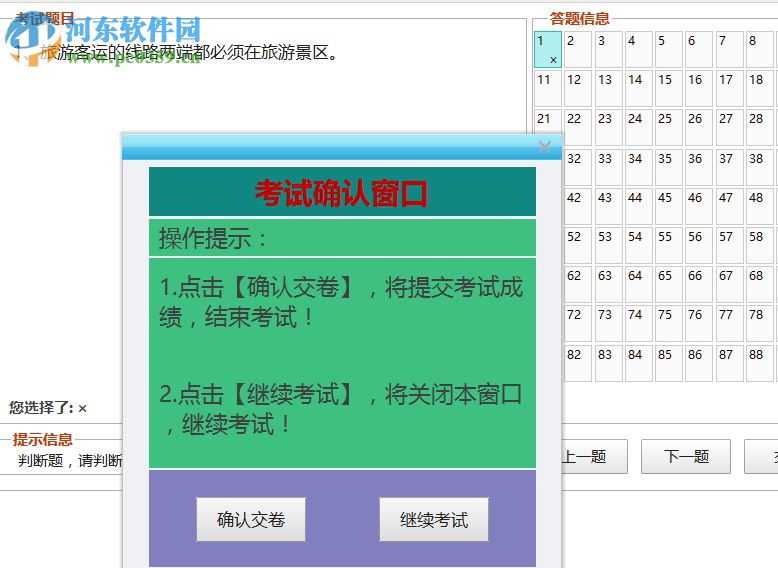Open question 7 from answer grid
The image size is (778, 568).
point(729,50)
